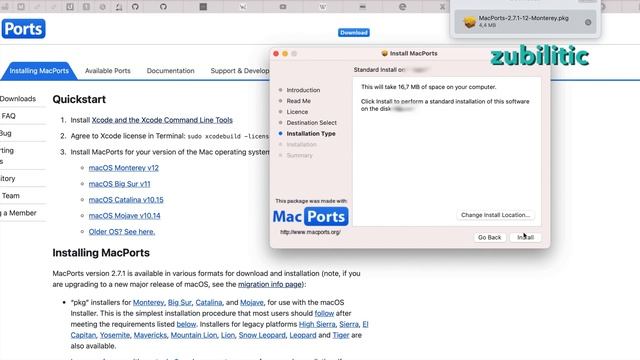
Task: Open the Available Ports tab
Action: pos(108,71)
